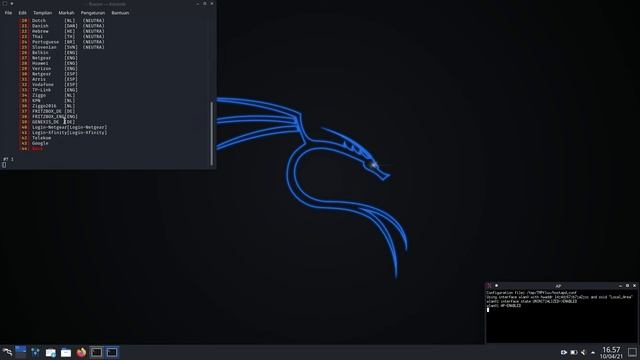Click the show desktop button
Image resolution: width=640 pixels, height=360 pixels.
click(x=632, y=352)
